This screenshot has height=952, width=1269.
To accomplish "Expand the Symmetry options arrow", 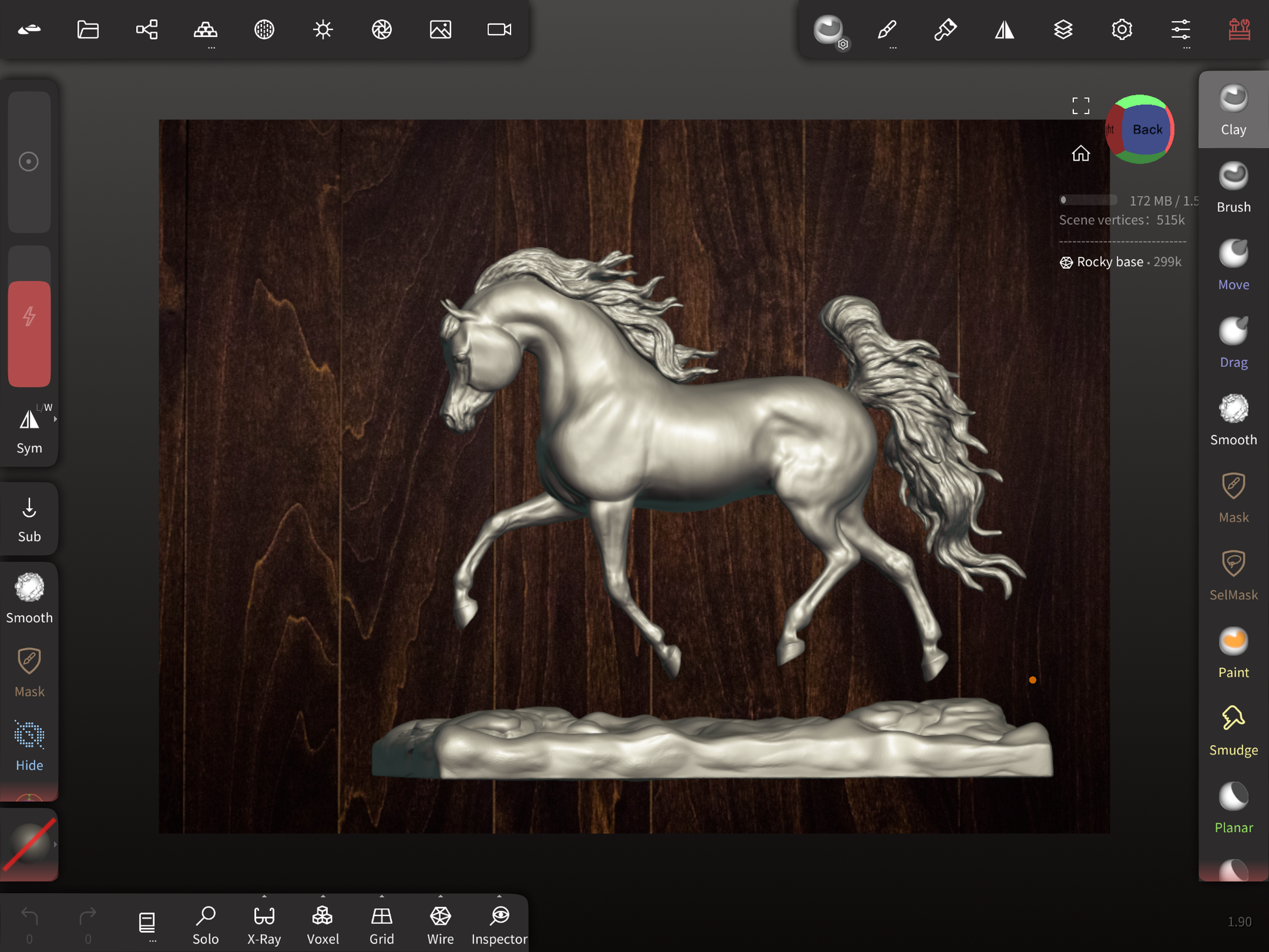I will click(55, 419).
